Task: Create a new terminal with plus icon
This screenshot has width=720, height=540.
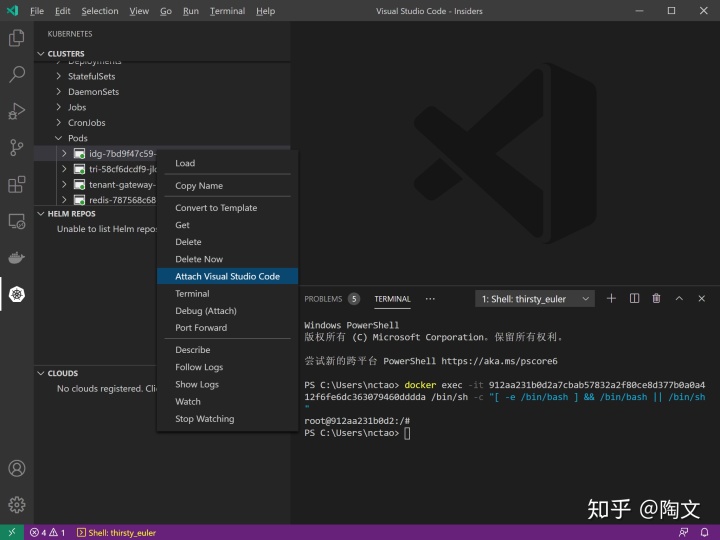Action: (611, 298)
